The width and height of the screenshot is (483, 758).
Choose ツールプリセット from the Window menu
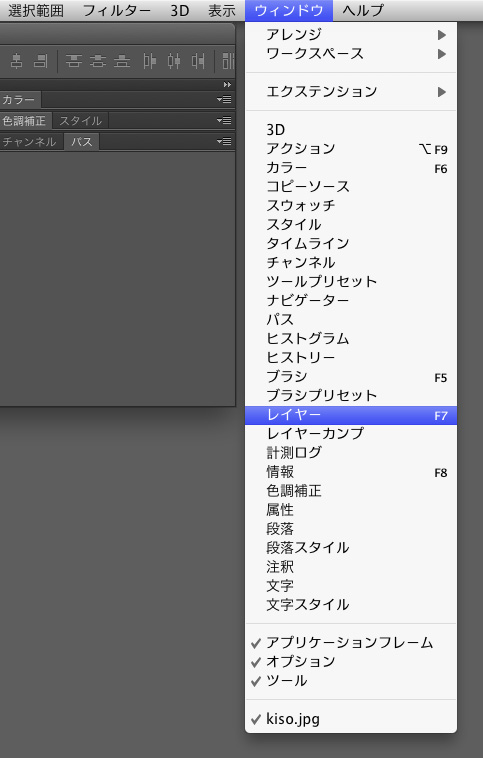(351, 282)
